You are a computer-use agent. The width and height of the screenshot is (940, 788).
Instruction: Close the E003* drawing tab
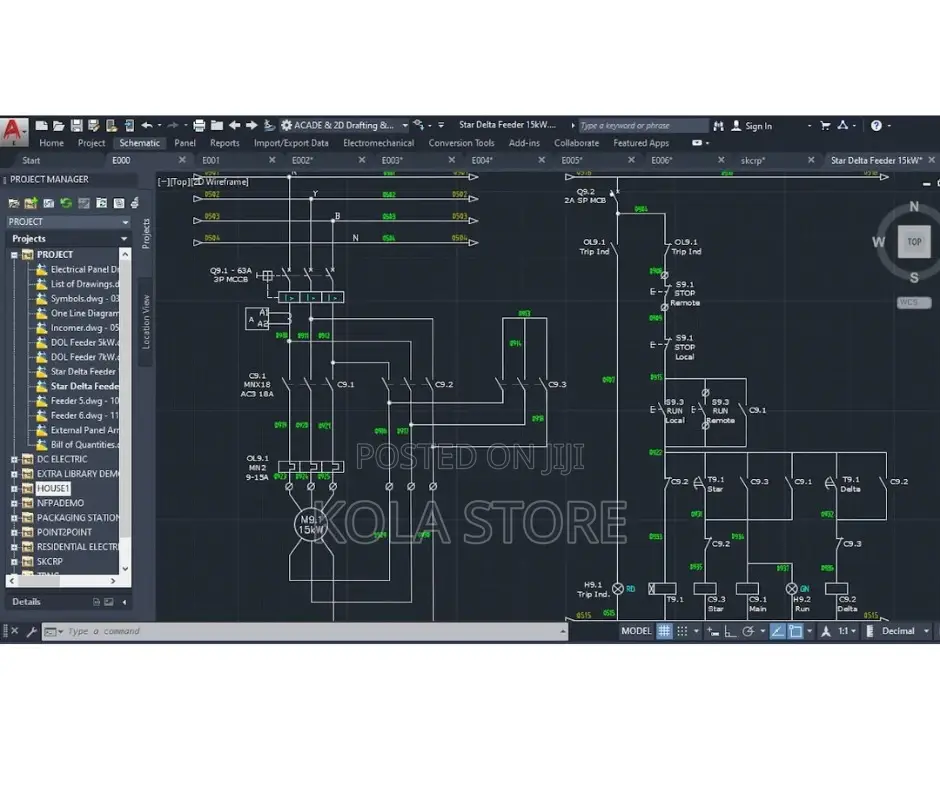tap(451, 160)
